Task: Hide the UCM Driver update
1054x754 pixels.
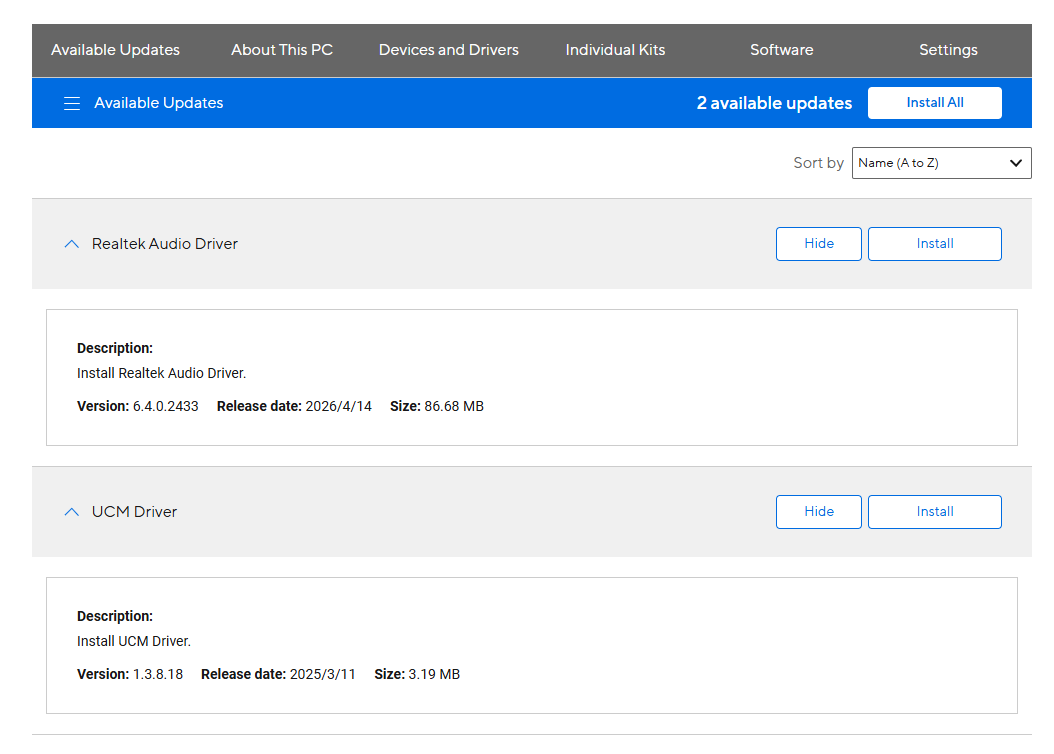Action: (x=819, y=512)
